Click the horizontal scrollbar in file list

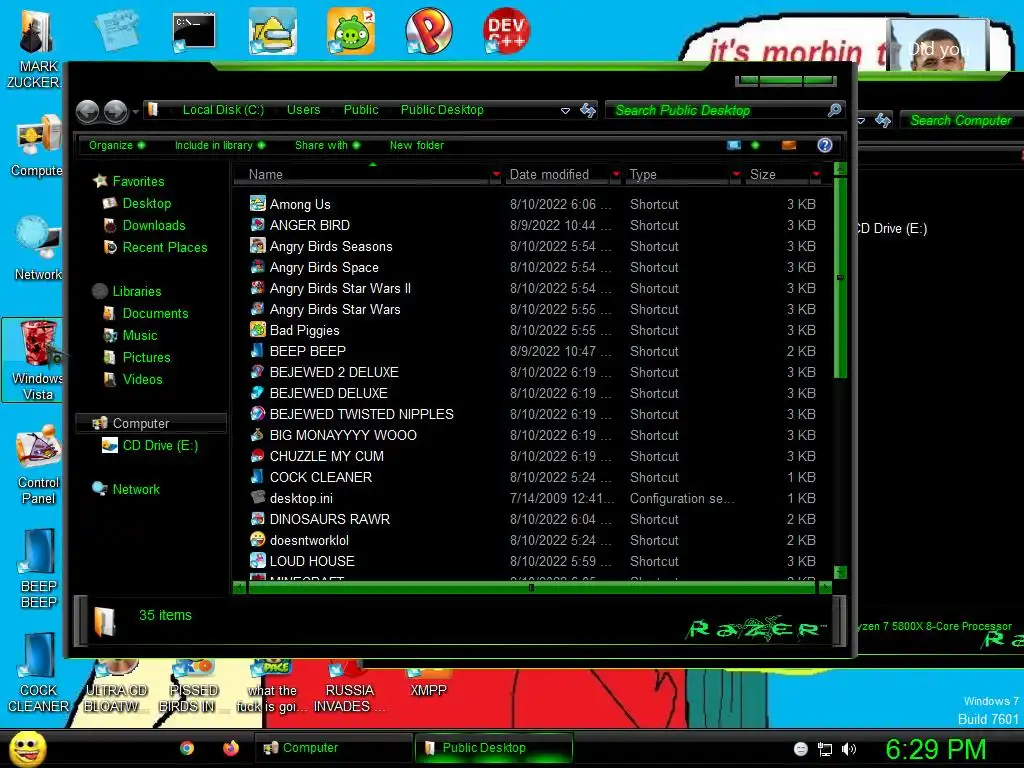click(532, 587)
